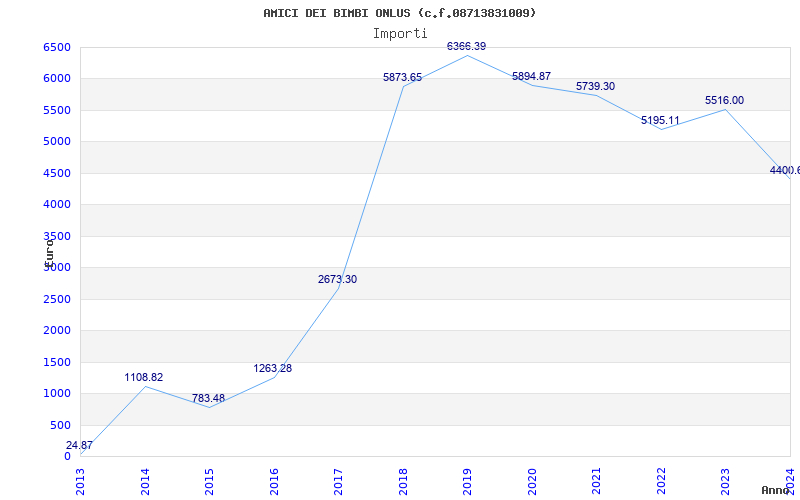Select the 783.48 data label
The height and width of the screenshot is (500, 800).
(x=208, y=398)
